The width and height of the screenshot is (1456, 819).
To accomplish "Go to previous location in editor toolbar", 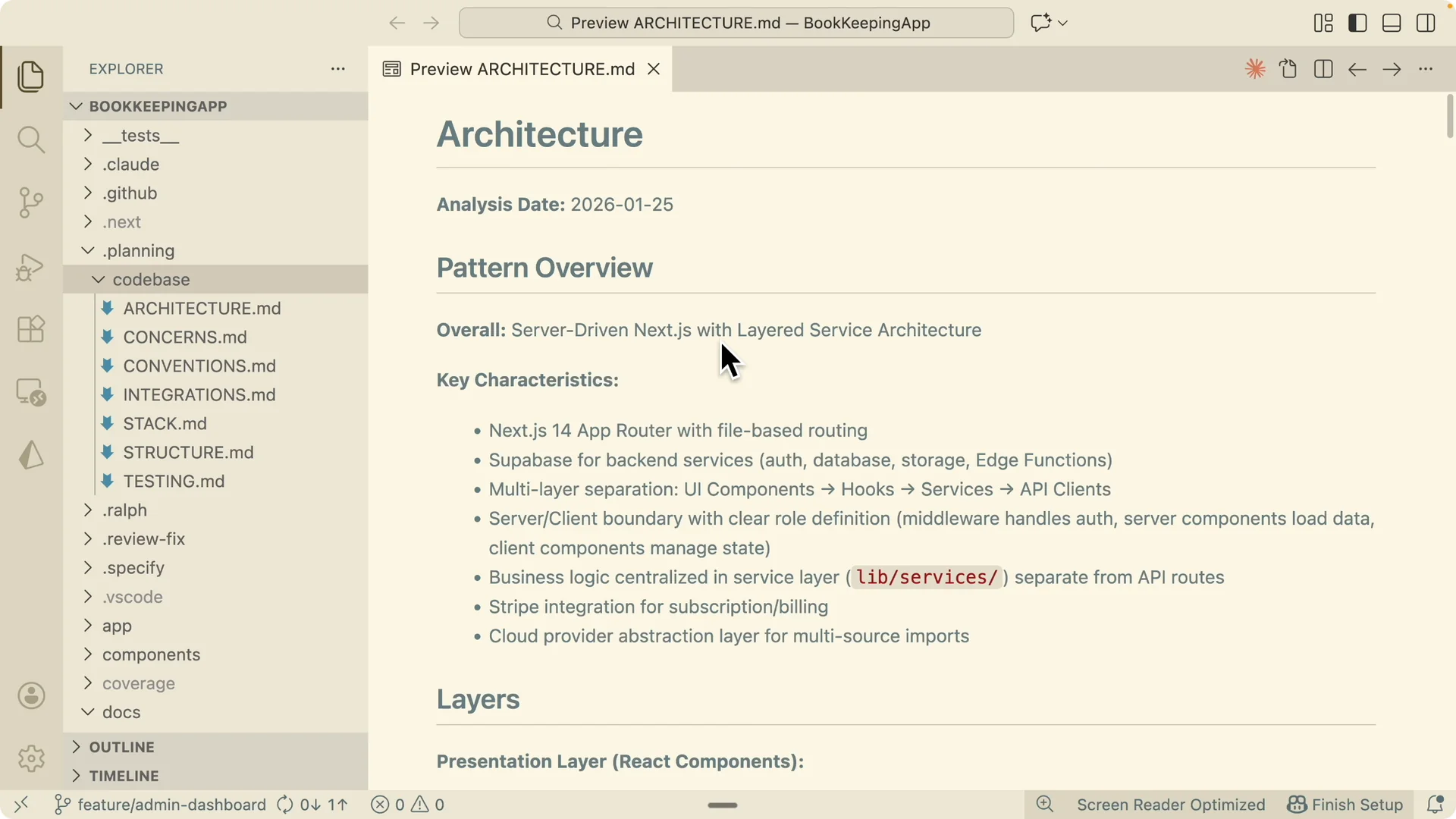I will 1357,69.
